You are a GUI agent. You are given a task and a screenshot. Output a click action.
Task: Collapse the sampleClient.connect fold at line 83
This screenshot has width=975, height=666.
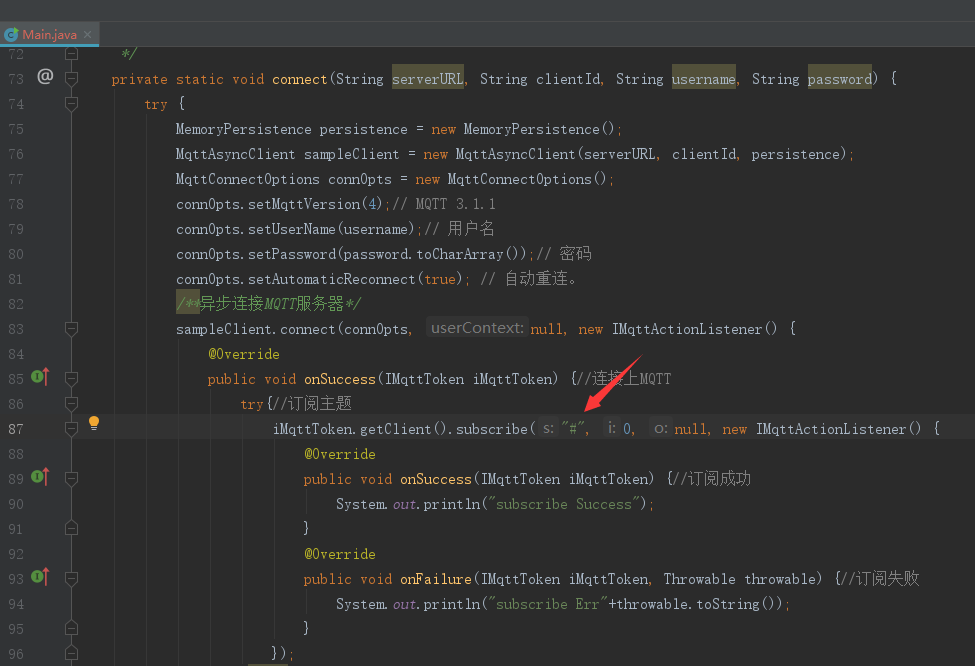(72, 329)
